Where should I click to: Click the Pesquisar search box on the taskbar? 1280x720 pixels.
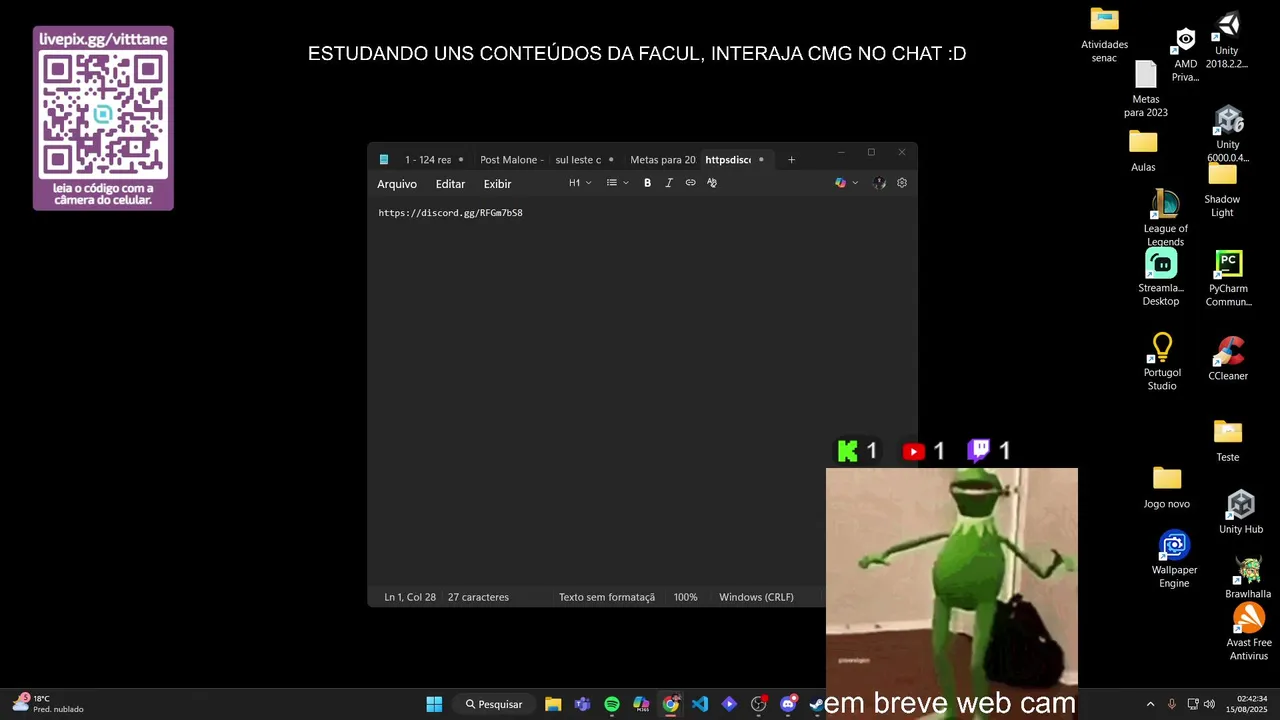pyautogui.click(x=494, y=704)
